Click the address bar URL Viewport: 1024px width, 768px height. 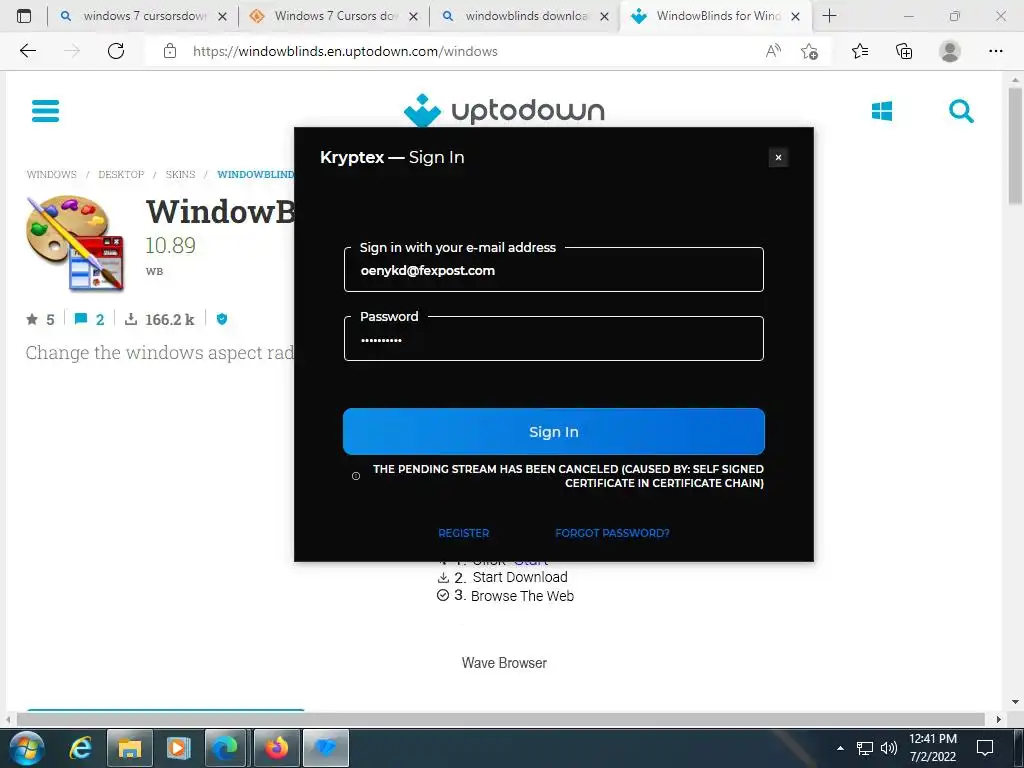pyautogui.click(x=345, y=51)
